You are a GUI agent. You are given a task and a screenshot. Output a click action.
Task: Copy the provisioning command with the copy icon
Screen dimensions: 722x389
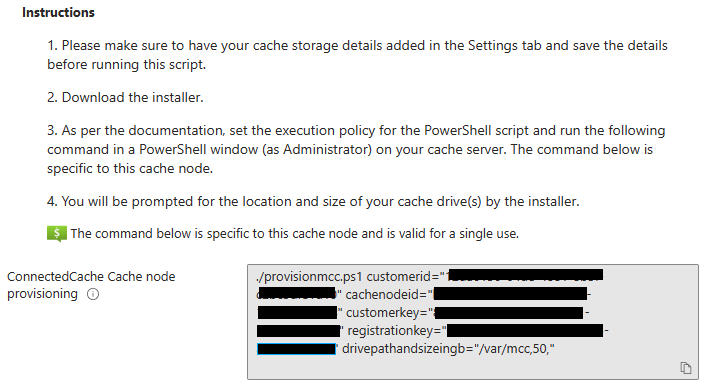tap(686, 368)
